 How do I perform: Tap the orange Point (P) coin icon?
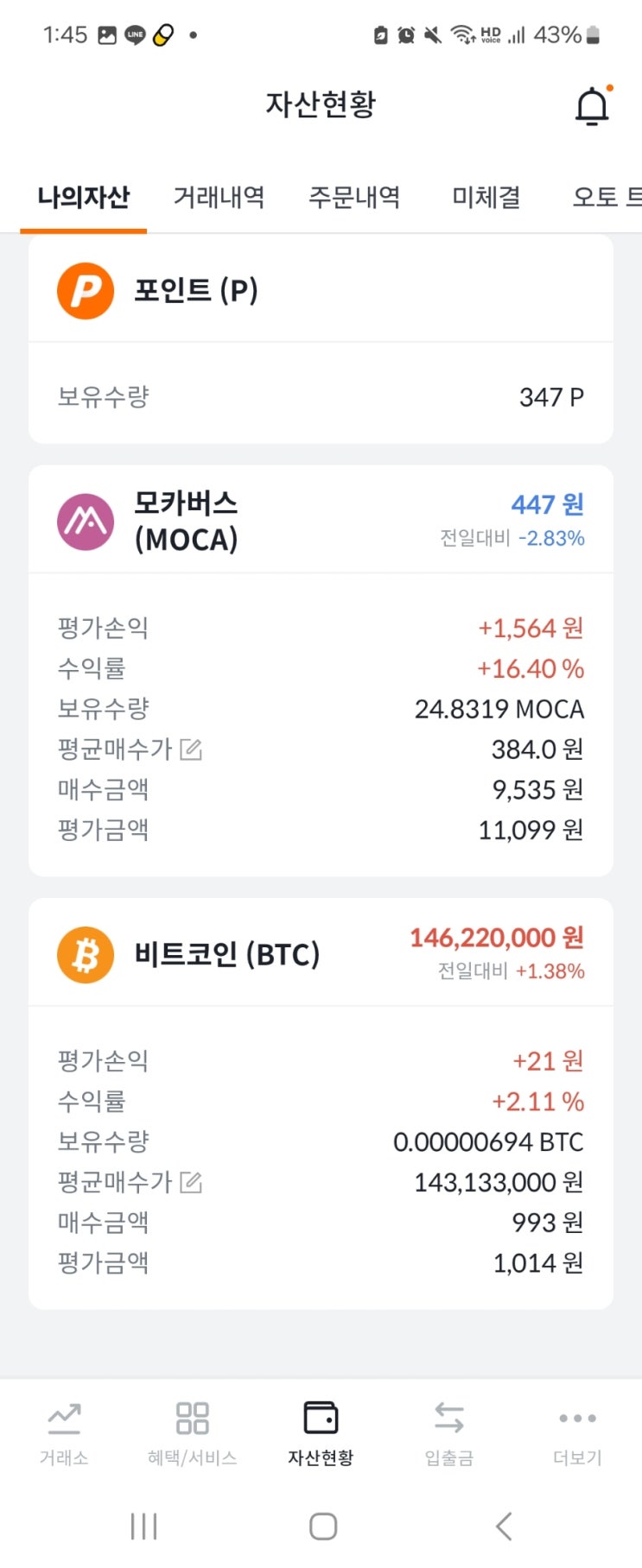coord(86,291)
